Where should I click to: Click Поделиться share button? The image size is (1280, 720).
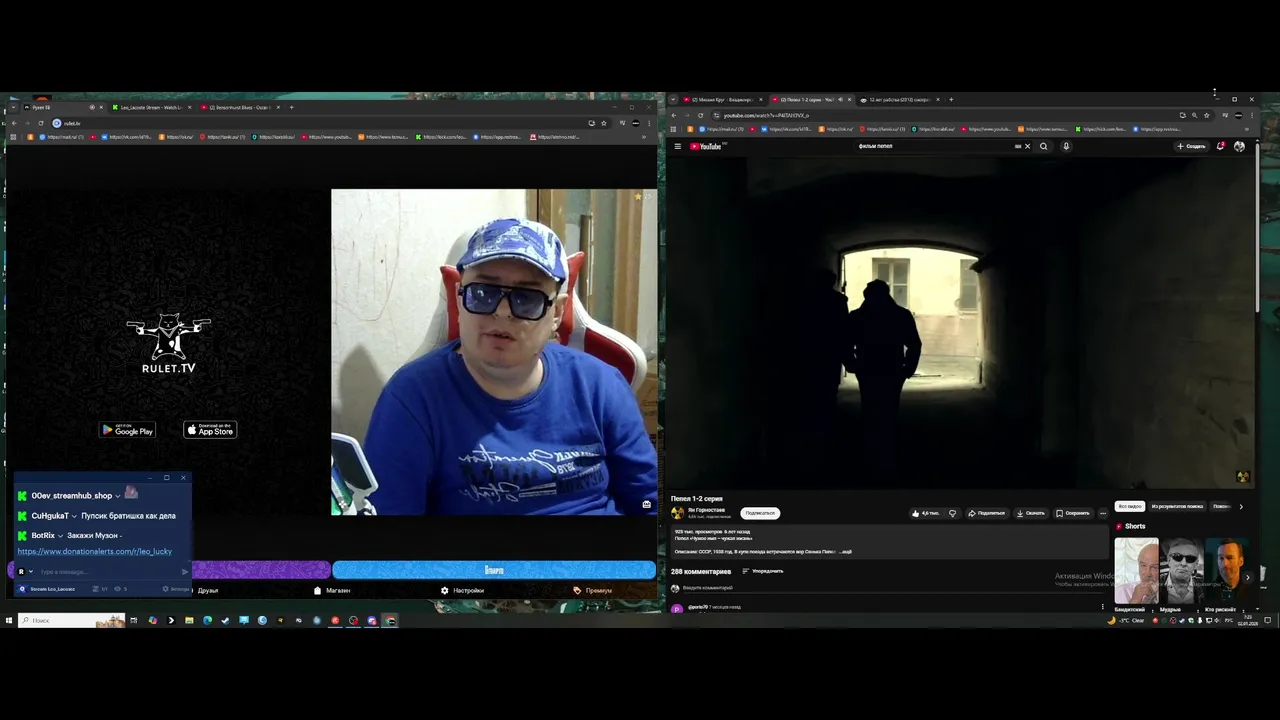[x=986, y=513]
